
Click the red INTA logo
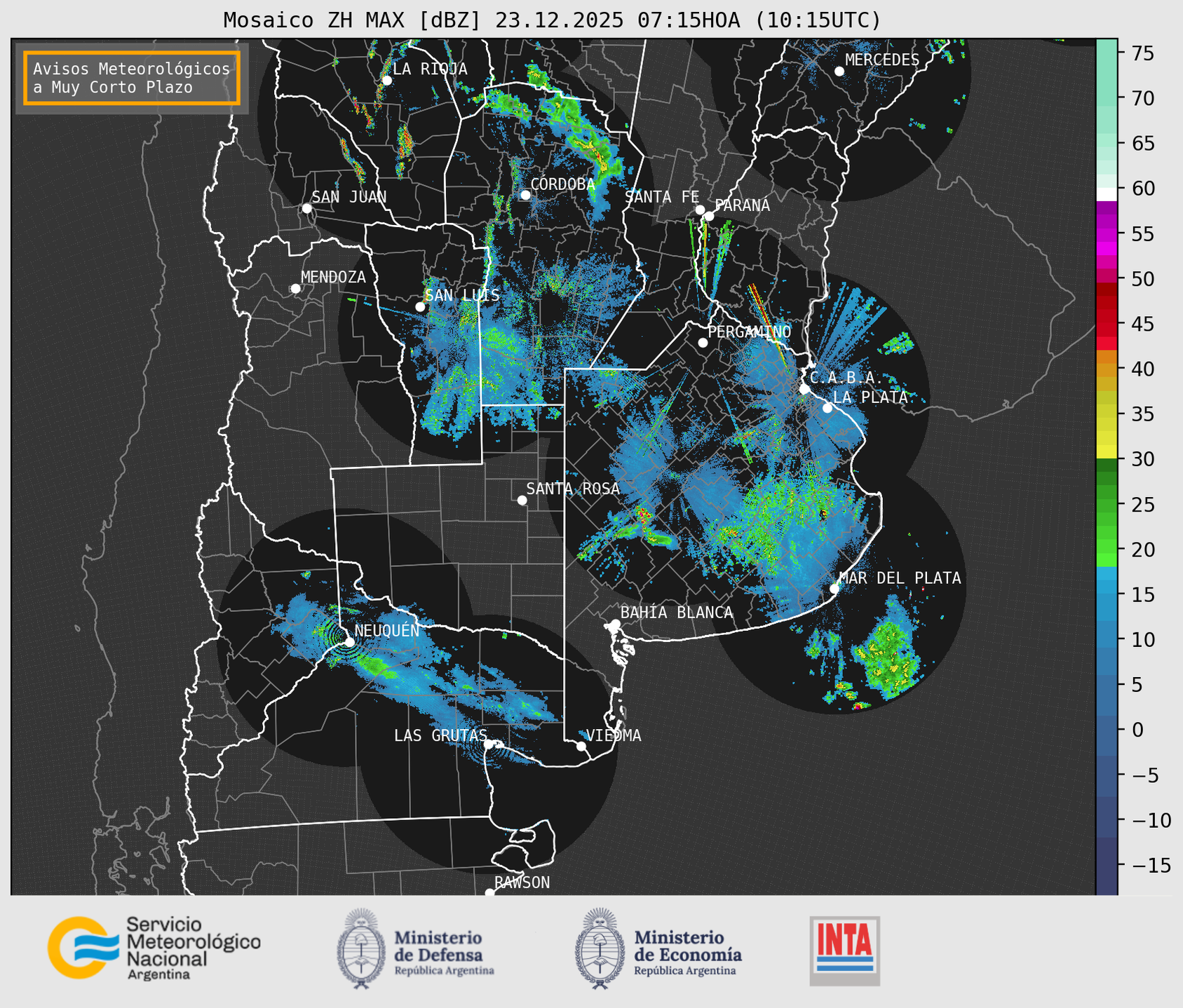coord(845,951)
